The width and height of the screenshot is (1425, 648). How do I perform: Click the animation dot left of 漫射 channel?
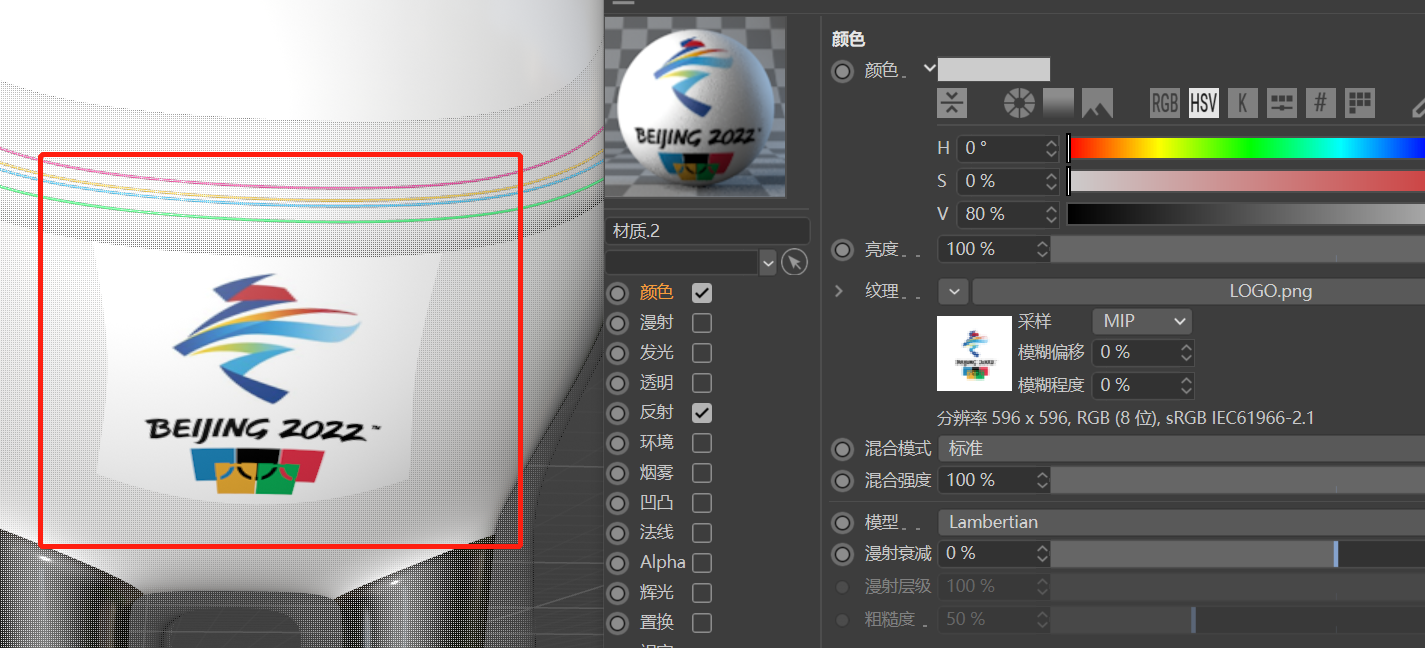618,323
